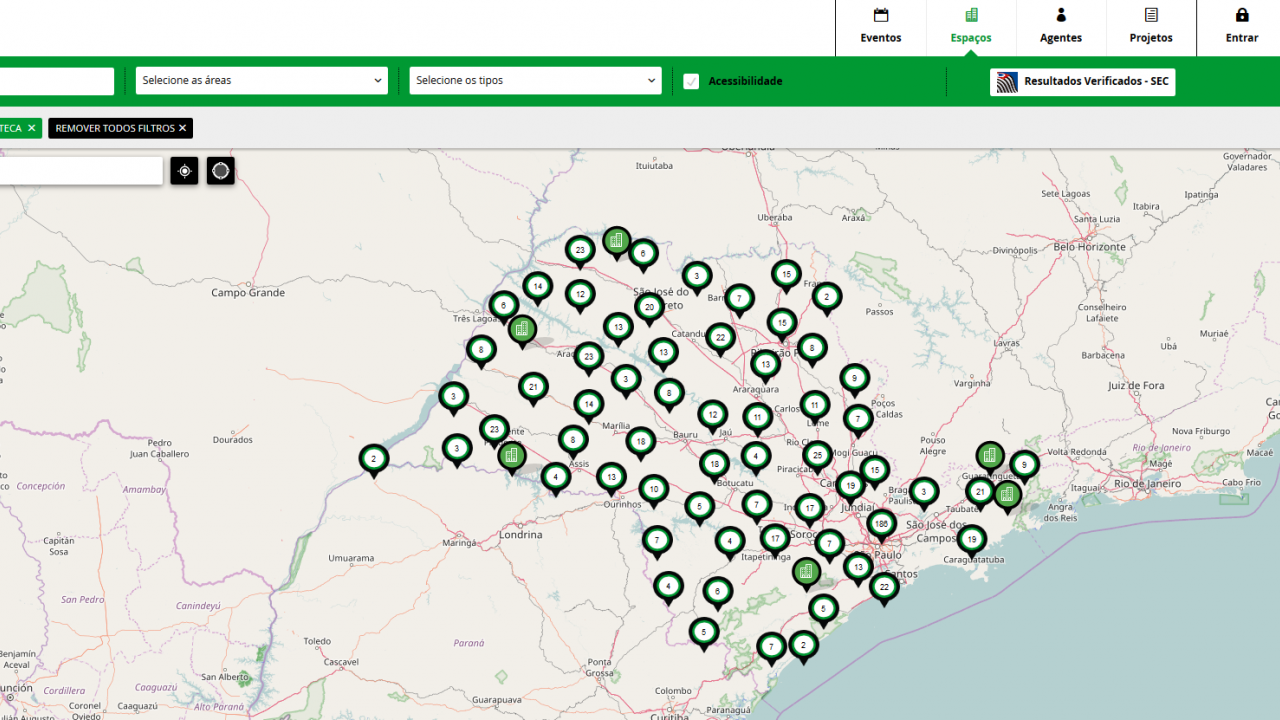Switch to the Espaços tab
This screenshot has width=1280, height=720.
pos(971,28)
